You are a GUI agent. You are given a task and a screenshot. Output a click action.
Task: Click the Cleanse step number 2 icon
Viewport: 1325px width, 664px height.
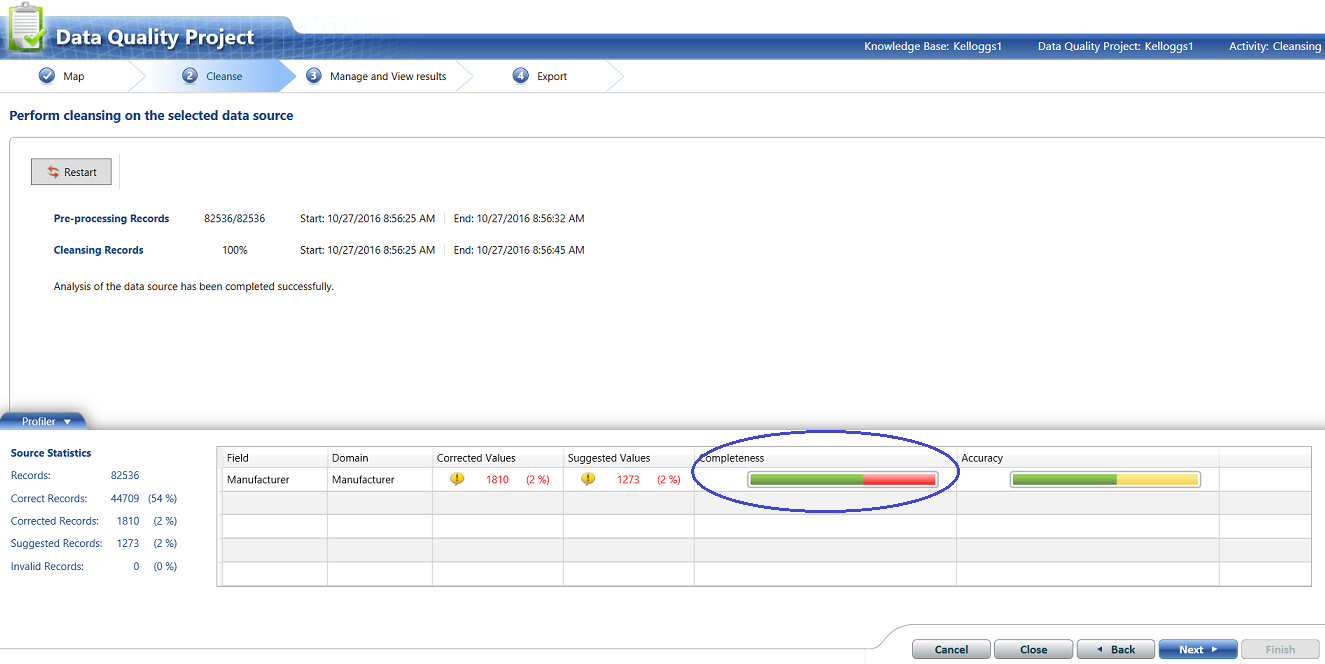pyautogui.click(x=190, y=76)
